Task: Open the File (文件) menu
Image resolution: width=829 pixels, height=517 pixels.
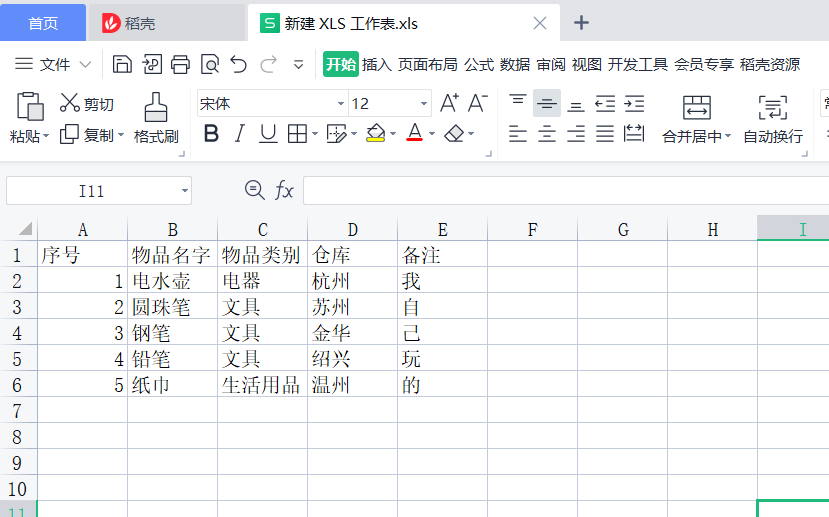Action: pyautogui.click(x=53, y=64)
